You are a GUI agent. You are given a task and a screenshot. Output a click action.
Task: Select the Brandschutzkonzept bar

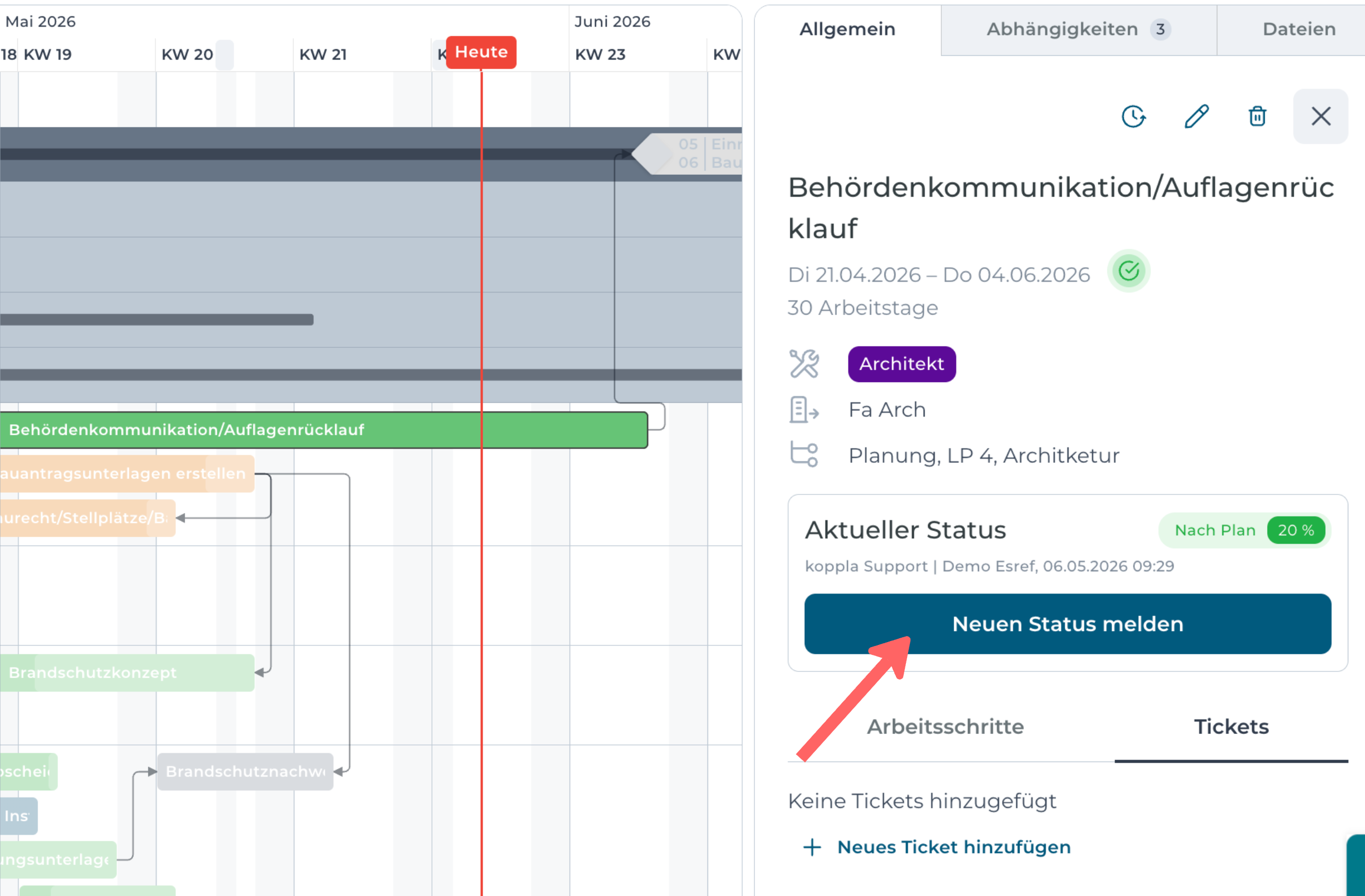(127, 673)
